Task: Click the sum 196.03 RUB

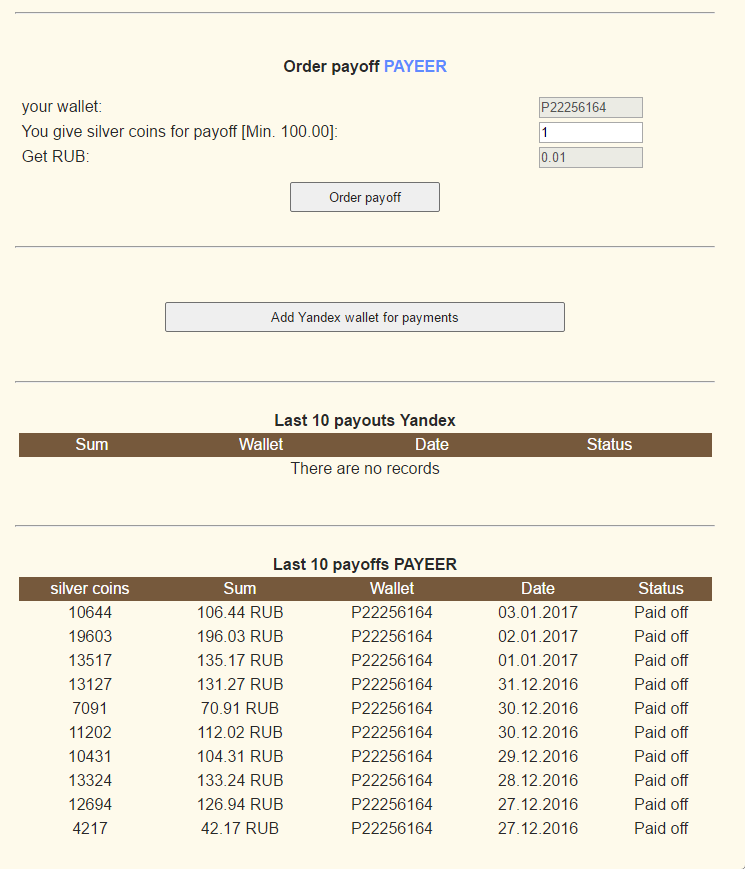Action: tap(240, 636)
